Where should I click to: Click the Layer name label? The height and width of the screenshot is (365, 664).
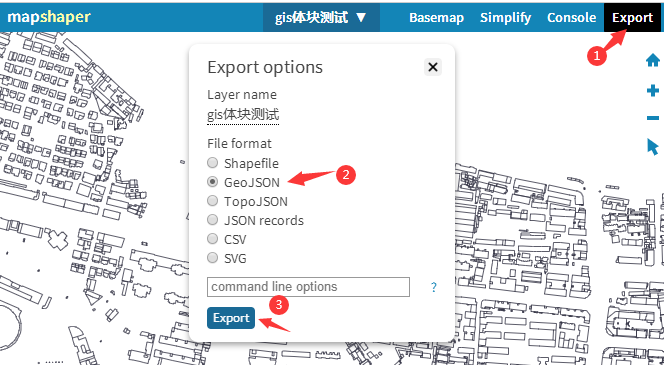[242, 95]
